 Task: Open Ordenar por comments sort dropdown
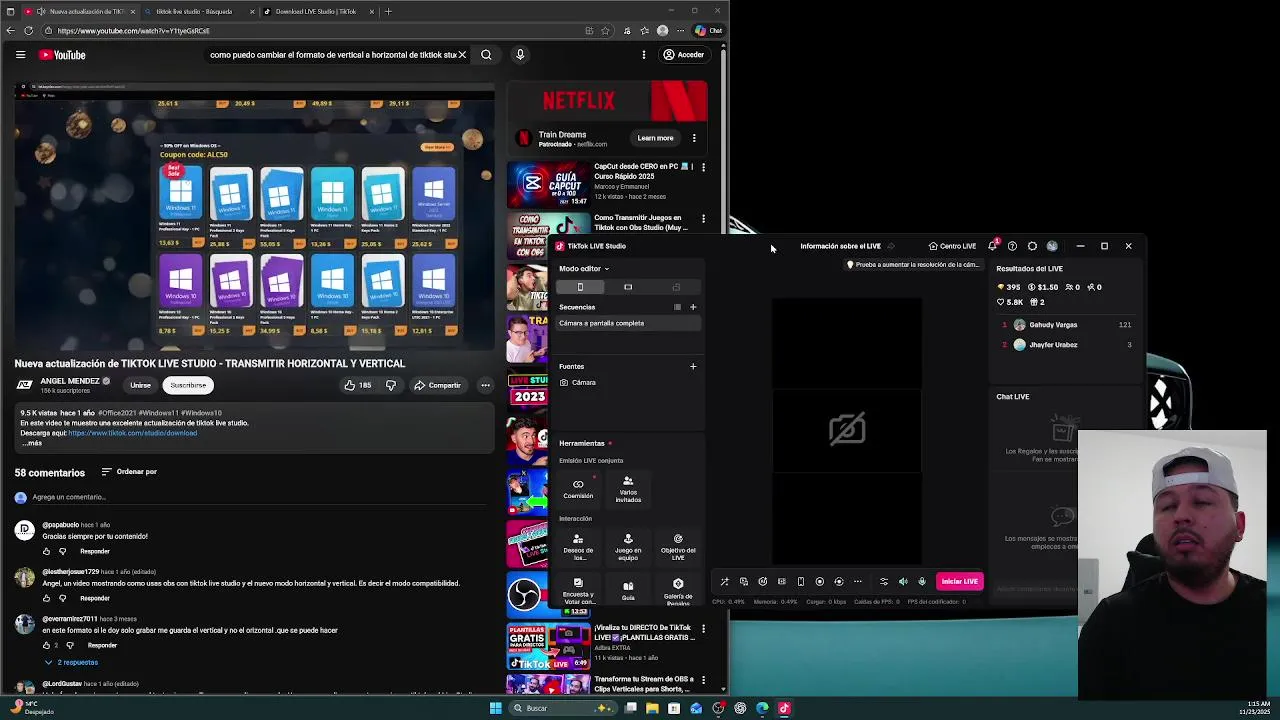coord(129,472)
